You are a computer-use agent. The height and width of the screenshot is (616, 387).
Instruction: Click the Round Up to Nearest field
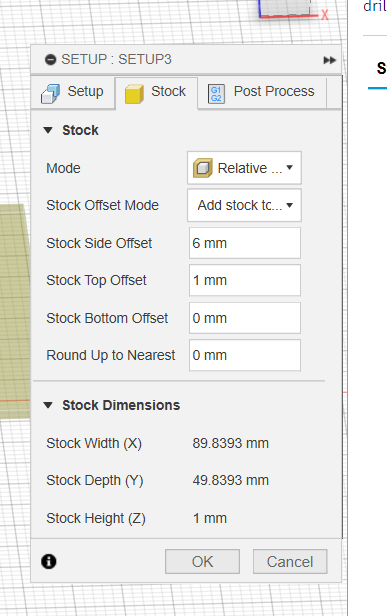tap(245, 355)
